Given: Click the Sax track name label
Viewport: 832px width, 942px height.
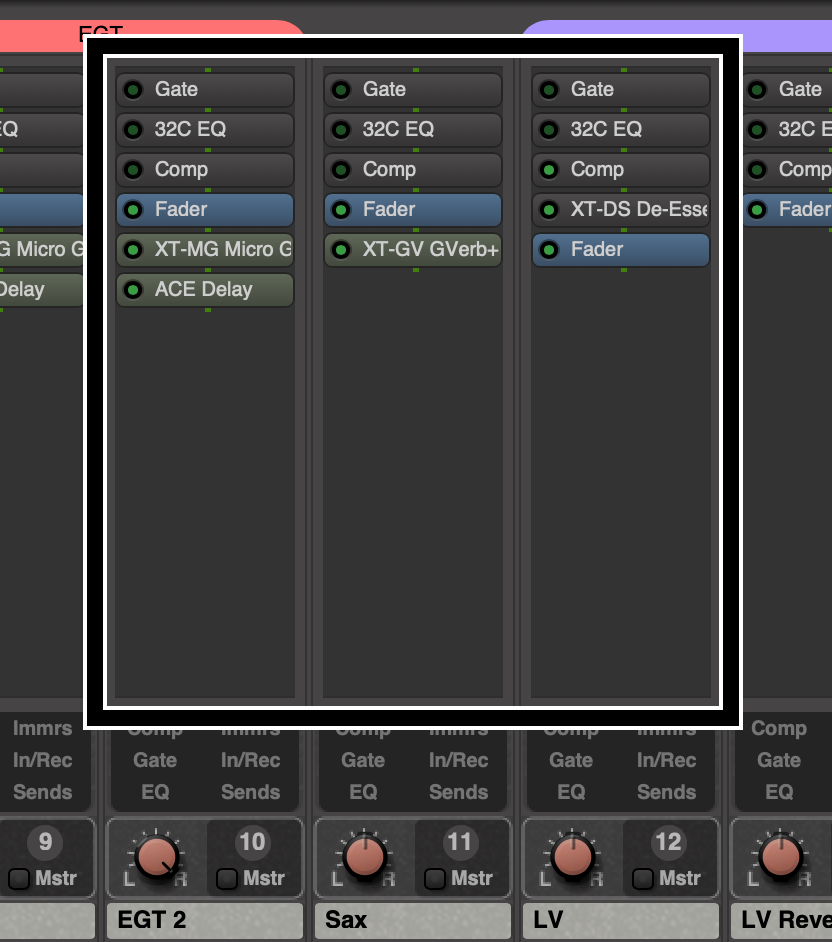Looking at the screenshot, I should coord(413,920).
